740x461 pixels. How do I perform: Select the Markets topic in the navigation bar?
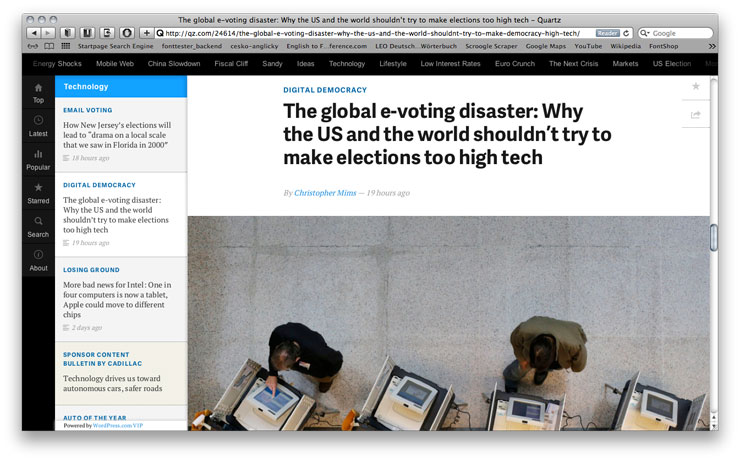tap(625, 63)
